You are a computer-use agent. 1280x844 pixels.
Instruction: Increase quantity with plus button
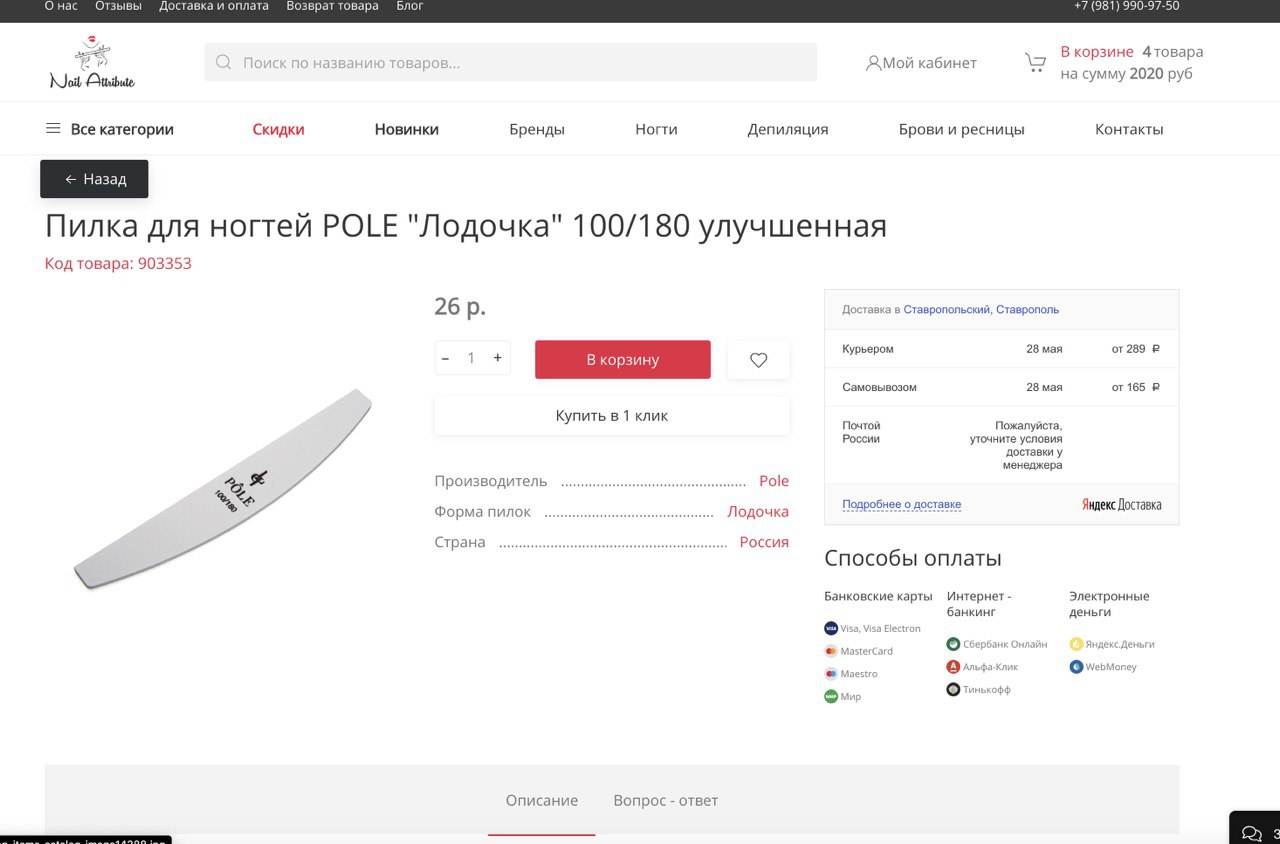coord(497,358)
